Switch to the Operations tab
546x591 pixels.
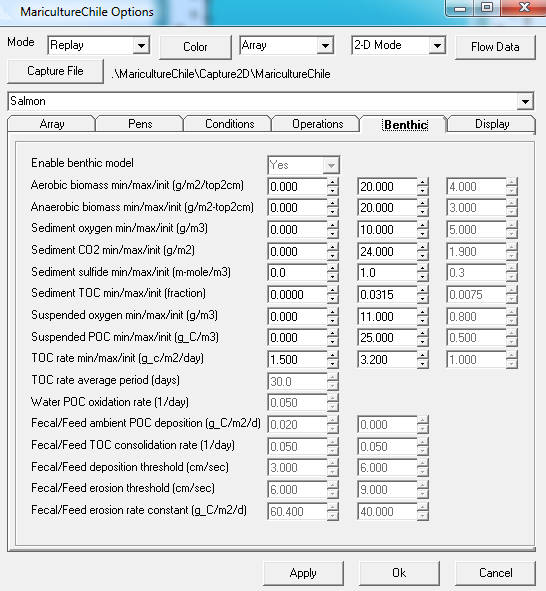318,124
